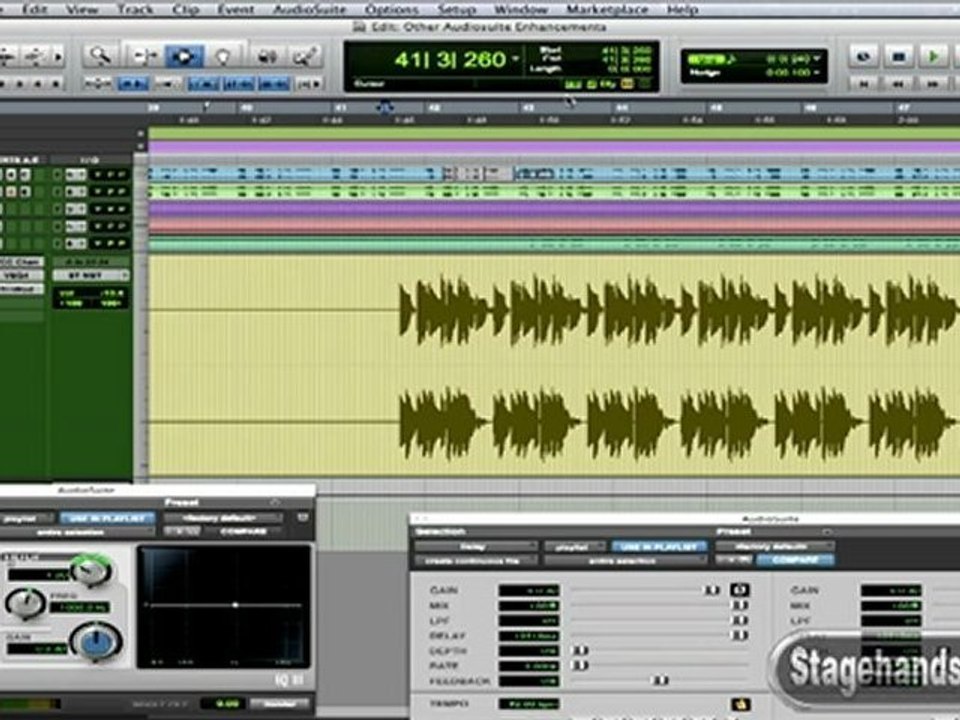Open the Grid value dropdown arrow
The height and width of the screenshot is (720, 960).
[817, 59]
